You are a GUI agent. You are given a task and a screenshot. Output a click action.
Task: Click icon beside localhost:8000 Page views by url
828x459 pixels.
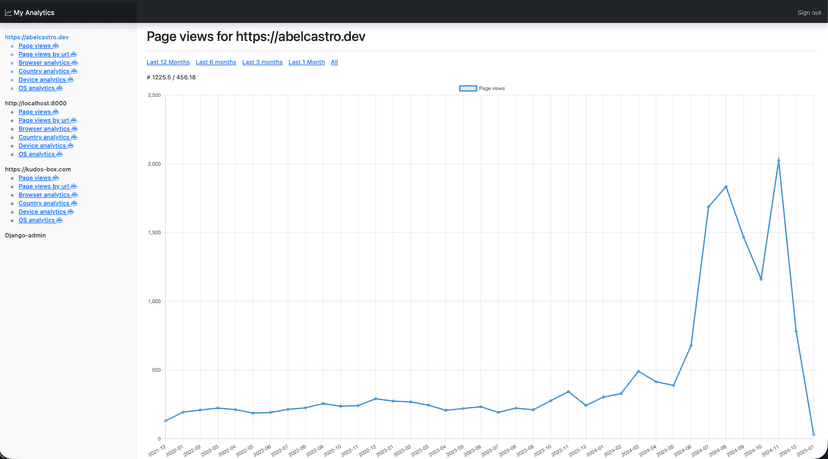[74, 120]
